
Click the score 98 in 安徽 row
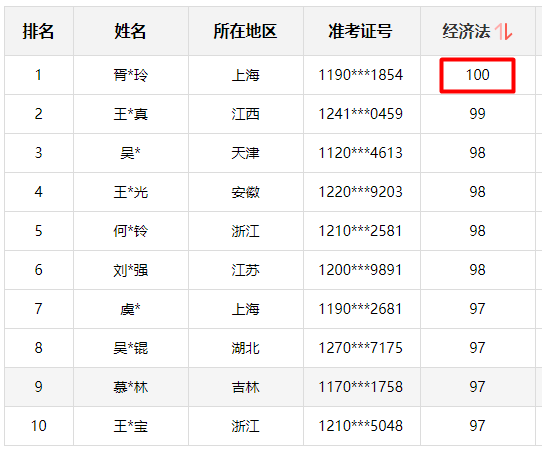477,192
